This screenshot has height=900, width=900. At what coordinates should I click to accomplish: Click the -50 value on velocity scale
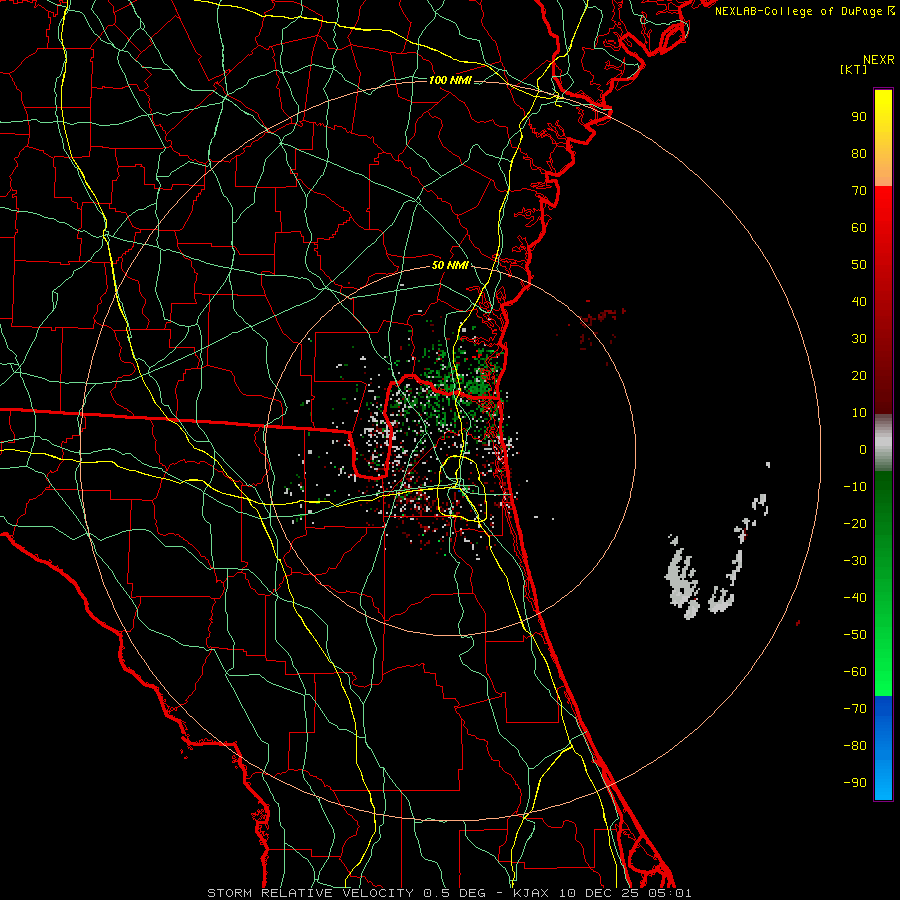(x=855, y=635)
